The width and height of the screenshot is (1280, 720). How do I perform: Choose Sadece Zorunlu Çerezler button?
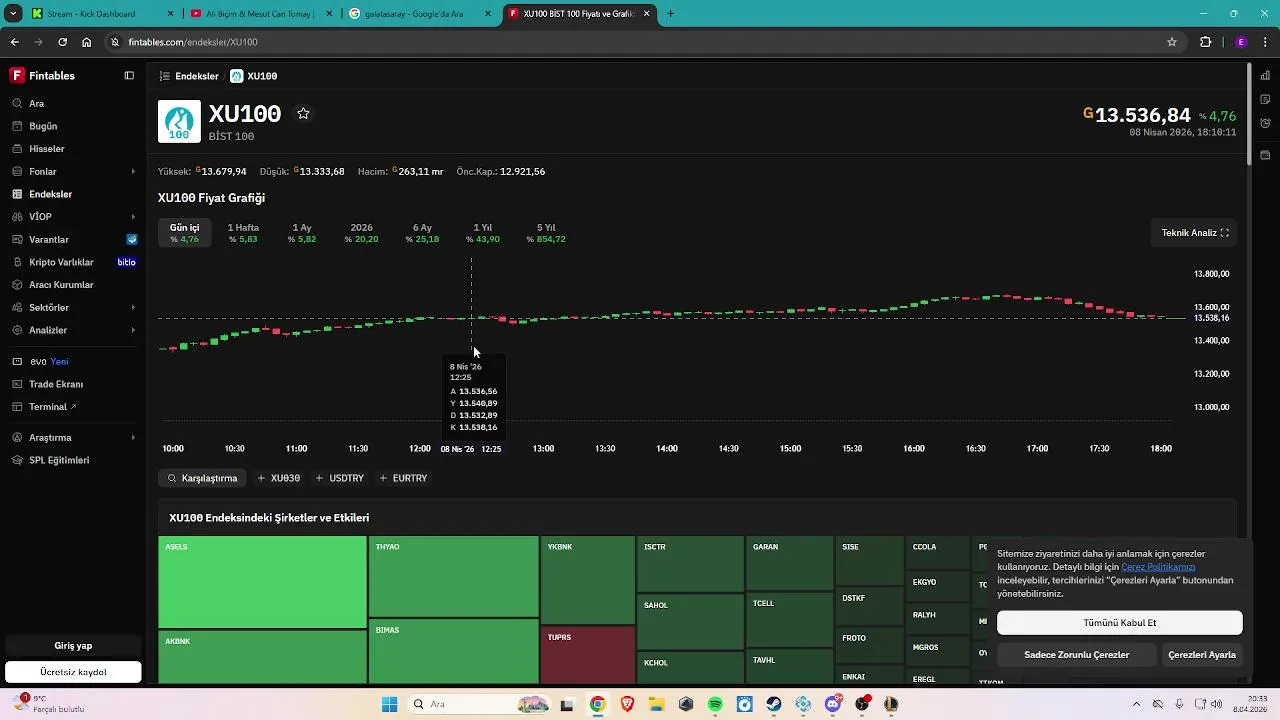(x=1077, y=655)
